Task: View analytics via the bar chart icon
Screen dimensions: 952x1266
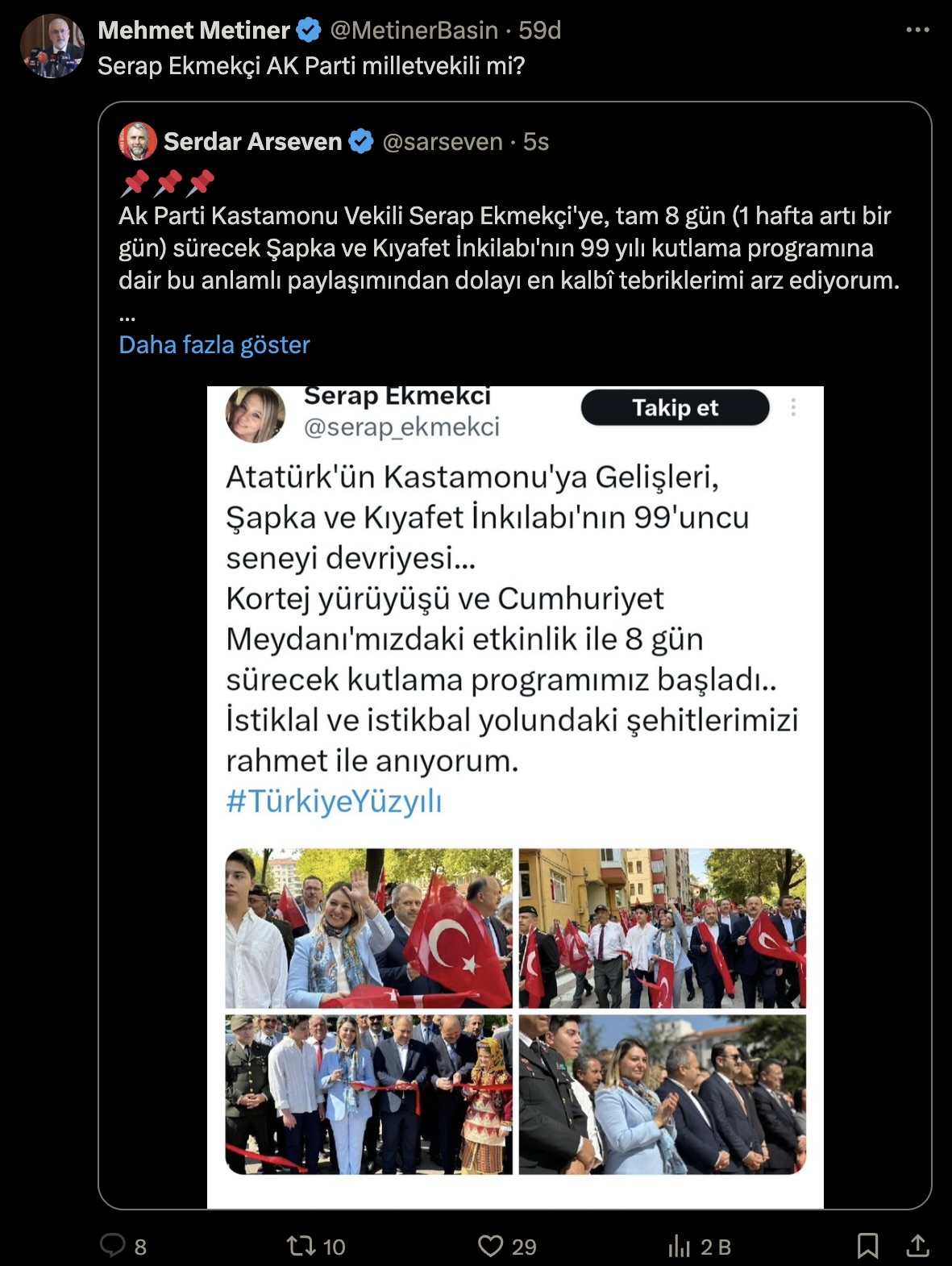Action: (679, 1247)
